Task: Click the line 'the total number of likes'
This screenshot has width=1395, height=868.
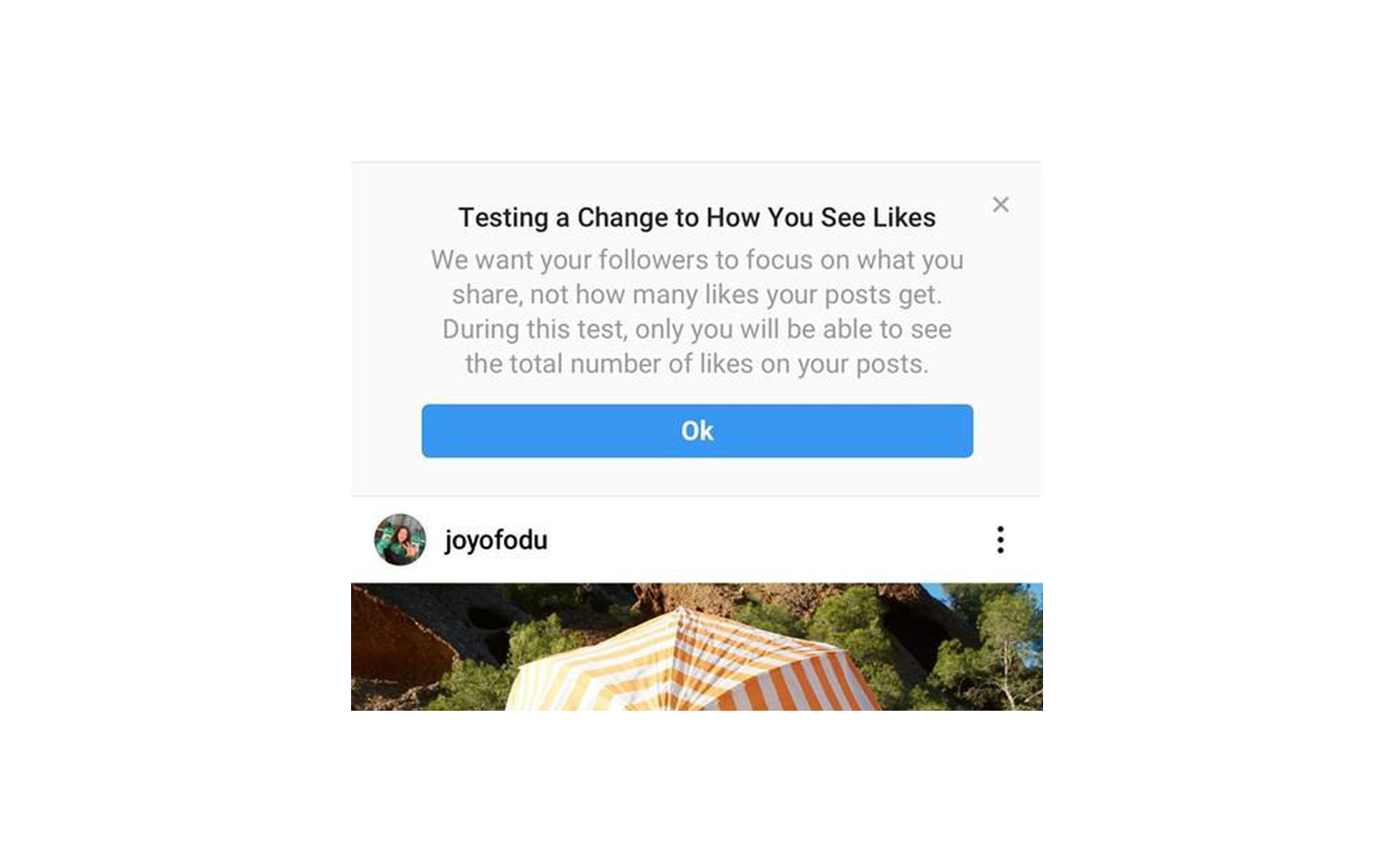Action: pos(697,364)
